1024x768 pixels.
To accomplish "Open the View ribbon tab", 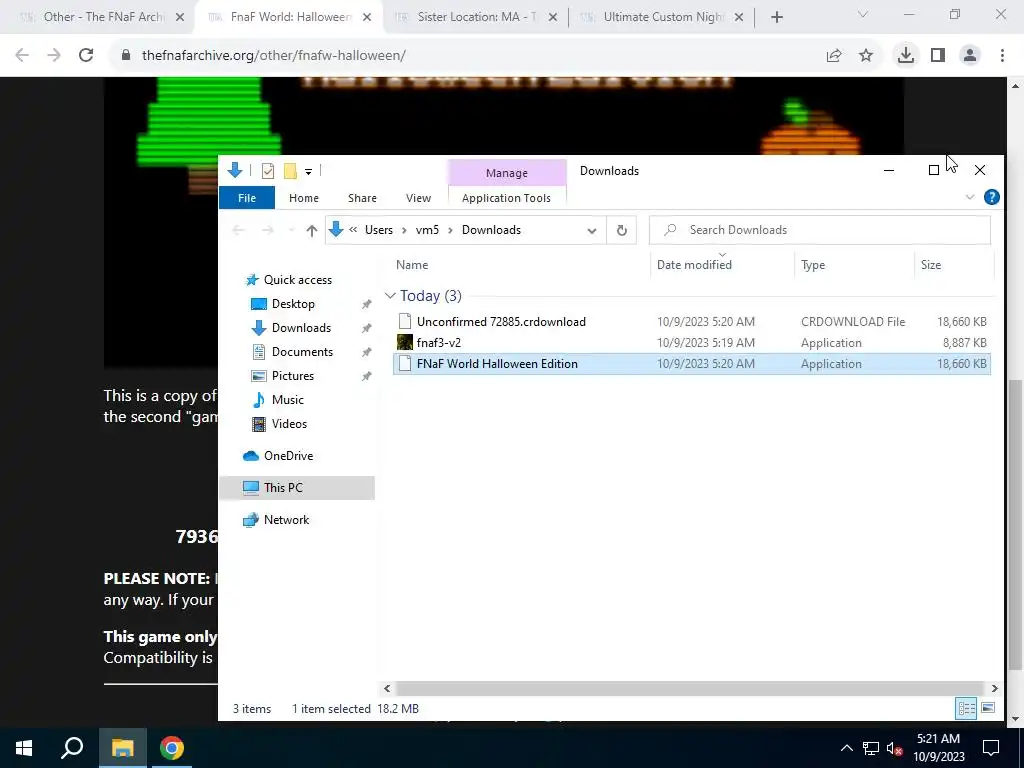I will pyautogui.click(x=418, y=198).
